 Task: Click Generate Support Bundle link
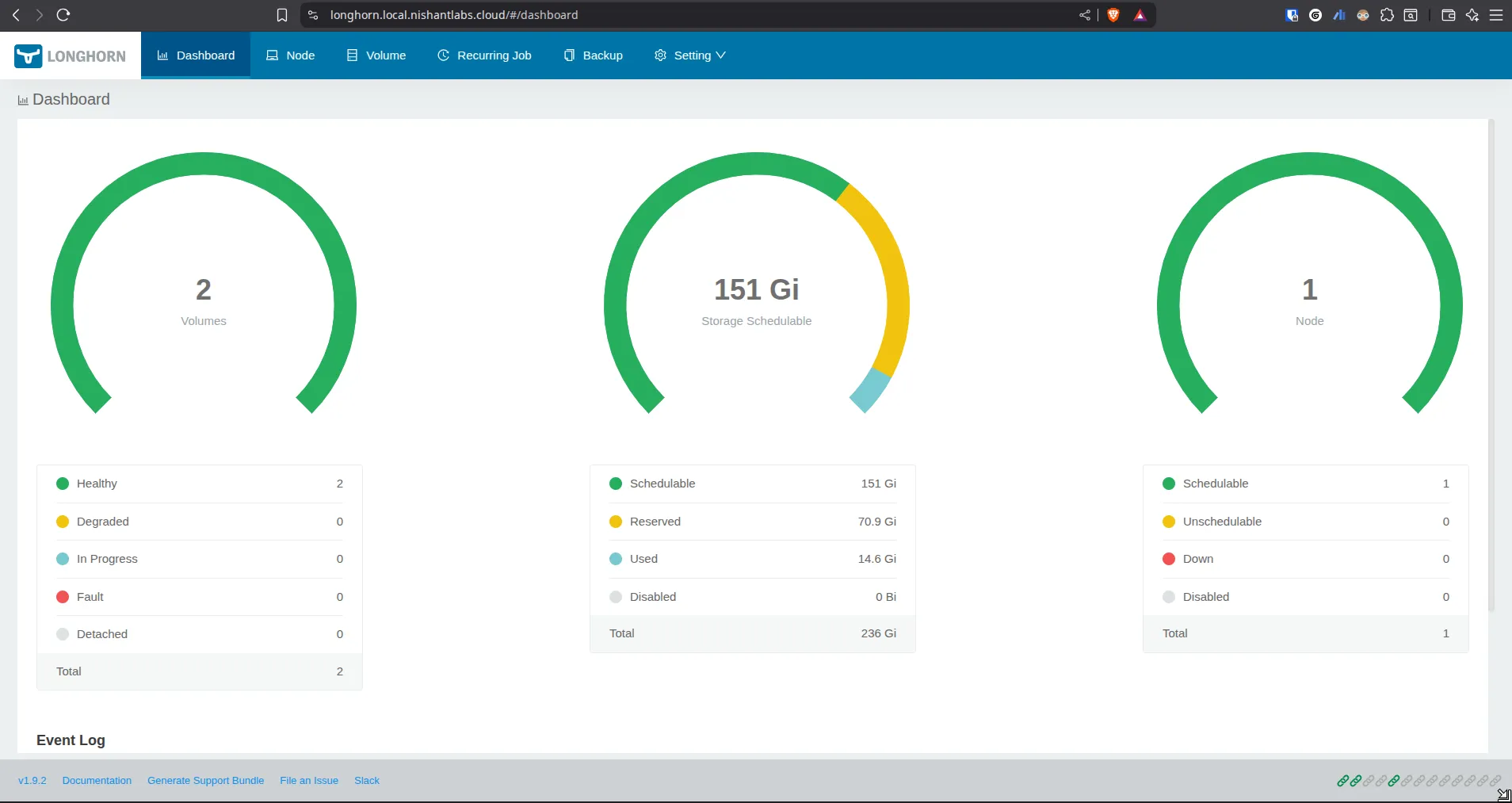(205, 781)
